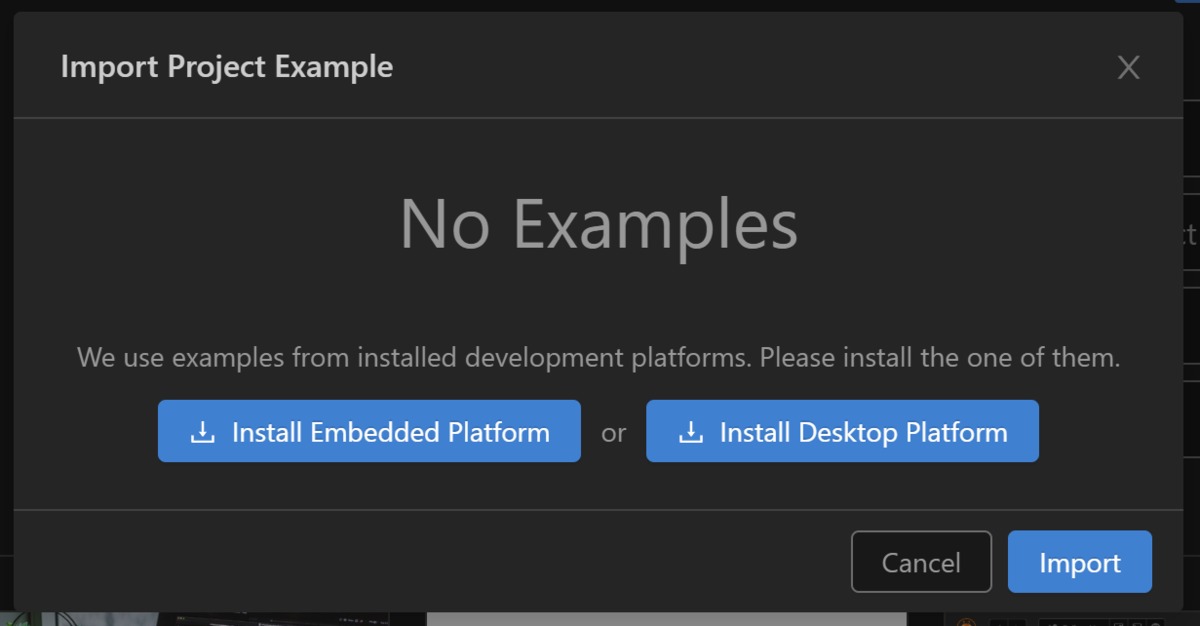Click the "Import Project Example" dialog title
1200x626 pixels.
pos(227,67)
